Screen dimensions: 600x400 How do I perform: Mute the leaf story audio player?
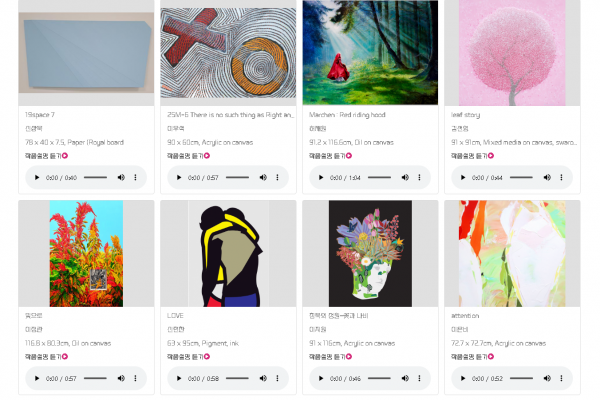547,178
